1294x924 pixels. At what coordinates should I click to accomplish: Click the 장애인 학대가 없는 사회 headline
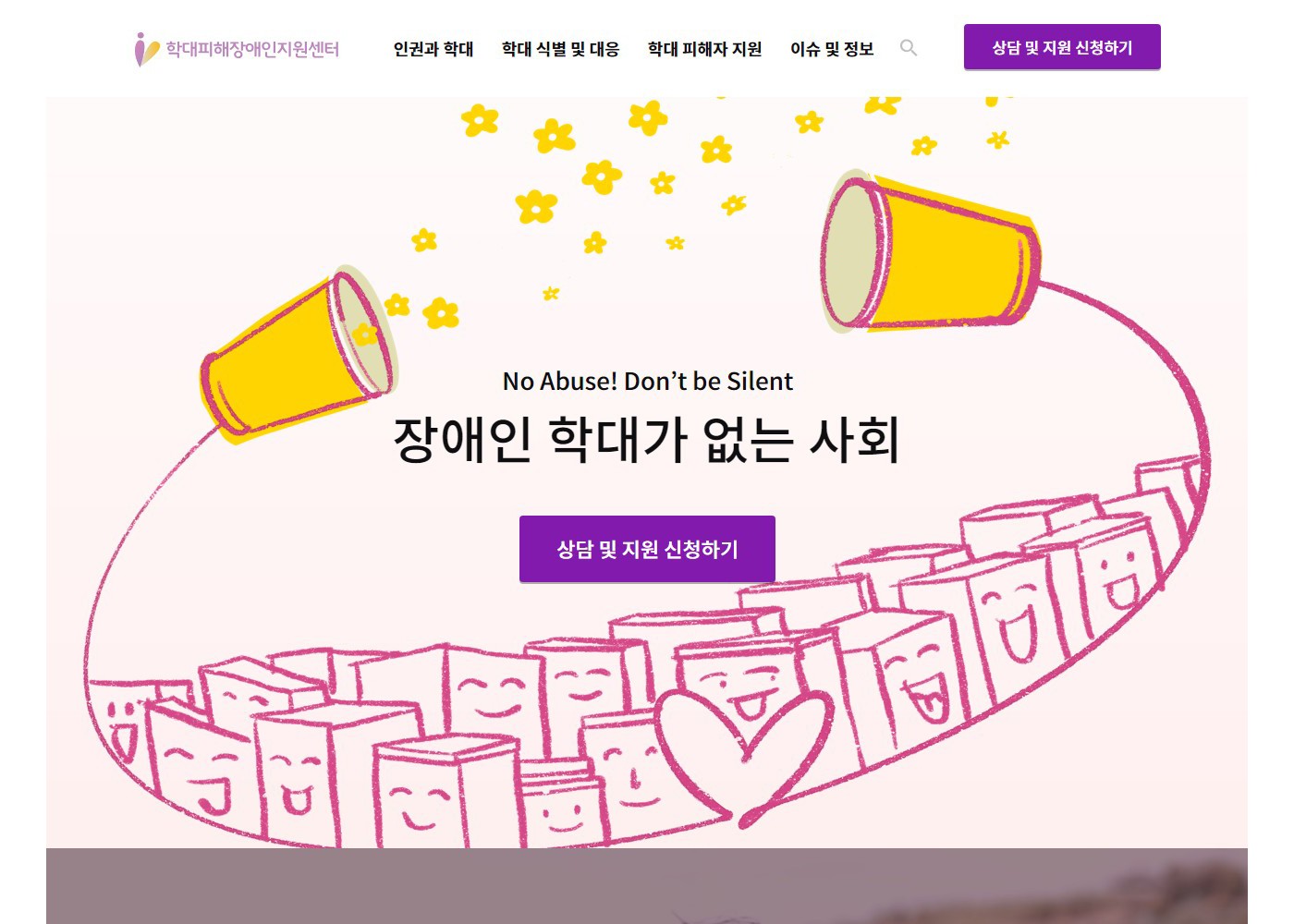pos(646,439)
